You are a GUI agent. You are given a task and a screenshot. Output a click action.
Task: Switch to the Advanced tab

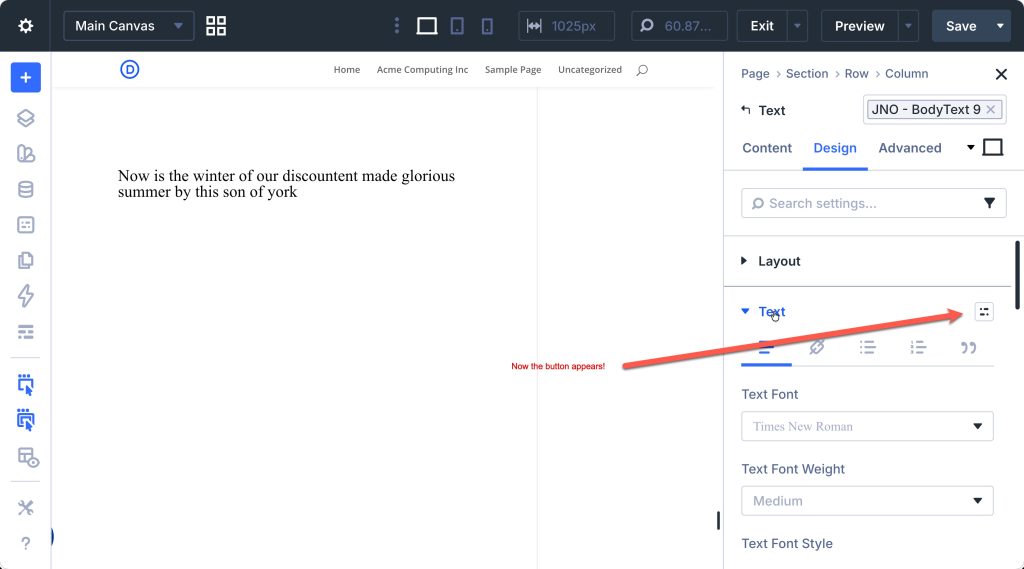pyautogui.click(x=909, y=148)
